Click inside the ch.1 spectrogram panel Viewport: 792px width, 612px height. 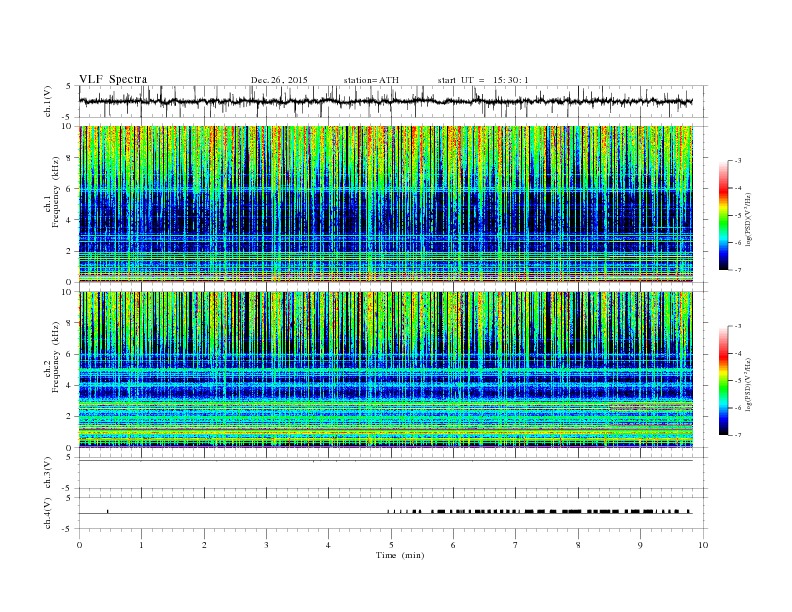tap(386, 204)
